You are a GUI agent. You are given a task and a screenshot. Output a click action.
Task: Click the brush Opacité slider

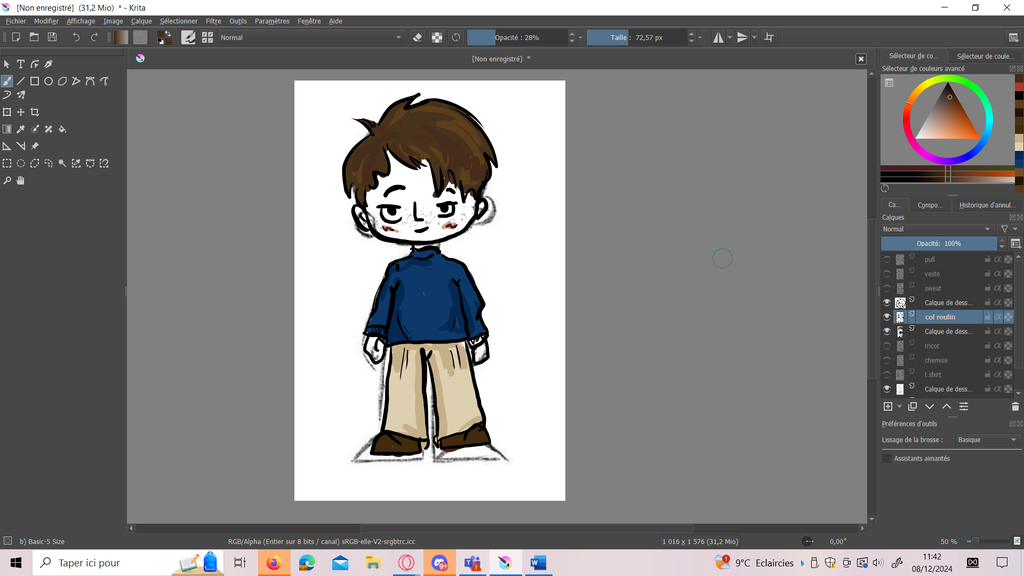pos(516,37)
